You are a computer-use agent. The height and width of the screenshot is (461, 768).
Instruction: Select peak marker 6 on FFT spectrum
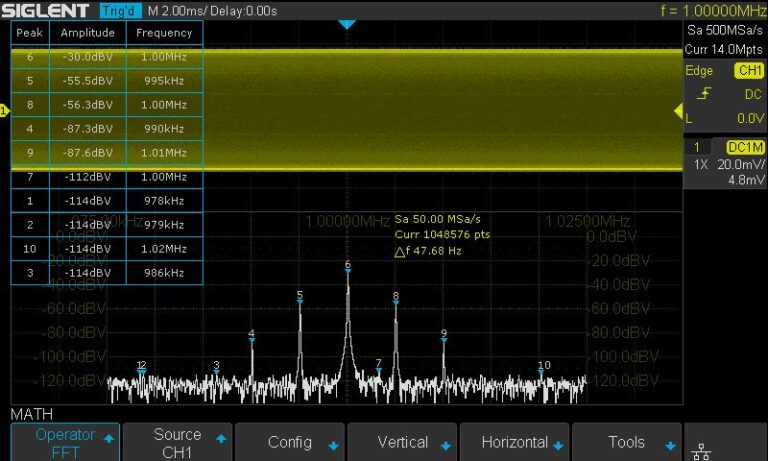347,266
